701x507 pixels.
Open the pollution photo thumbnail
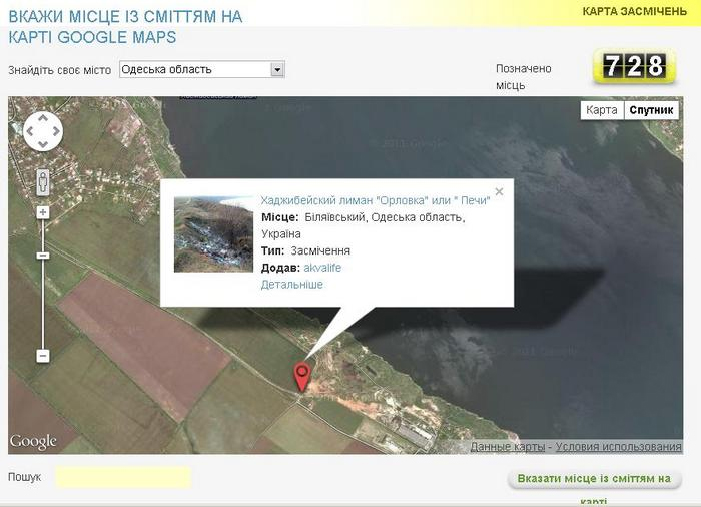click(x=213, y=234)
